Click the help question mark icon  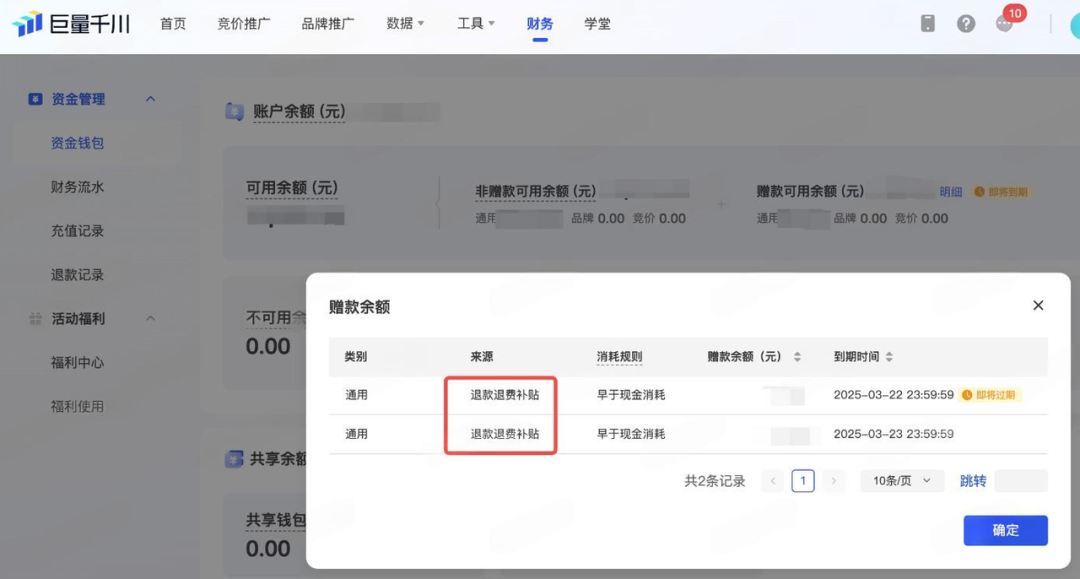(965, 22)
